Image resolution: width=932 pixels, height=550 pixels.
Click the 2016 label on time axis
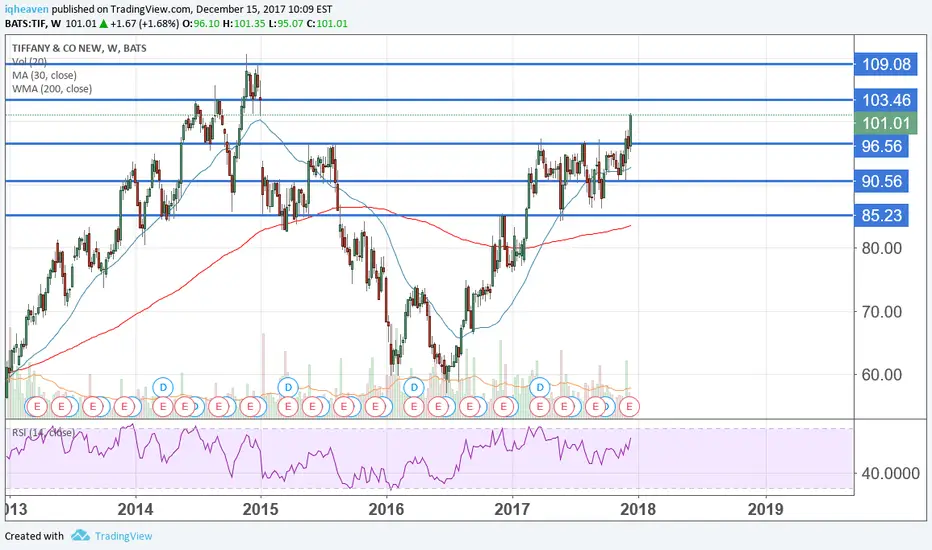(x=386, y=509)
